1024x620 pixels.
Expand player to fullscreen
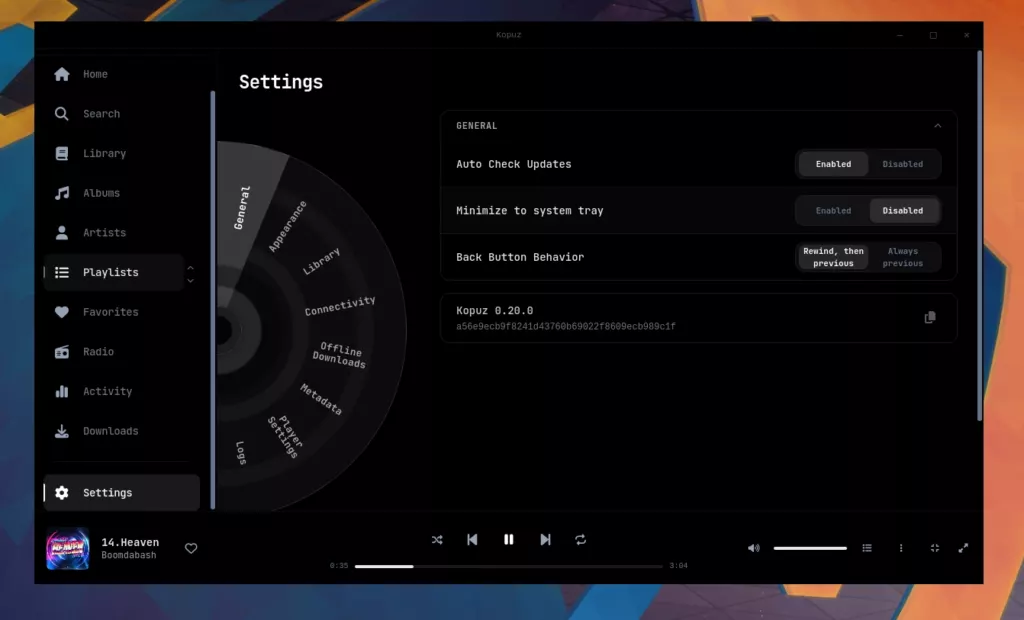pyautogui.click(x=963, y=548)
